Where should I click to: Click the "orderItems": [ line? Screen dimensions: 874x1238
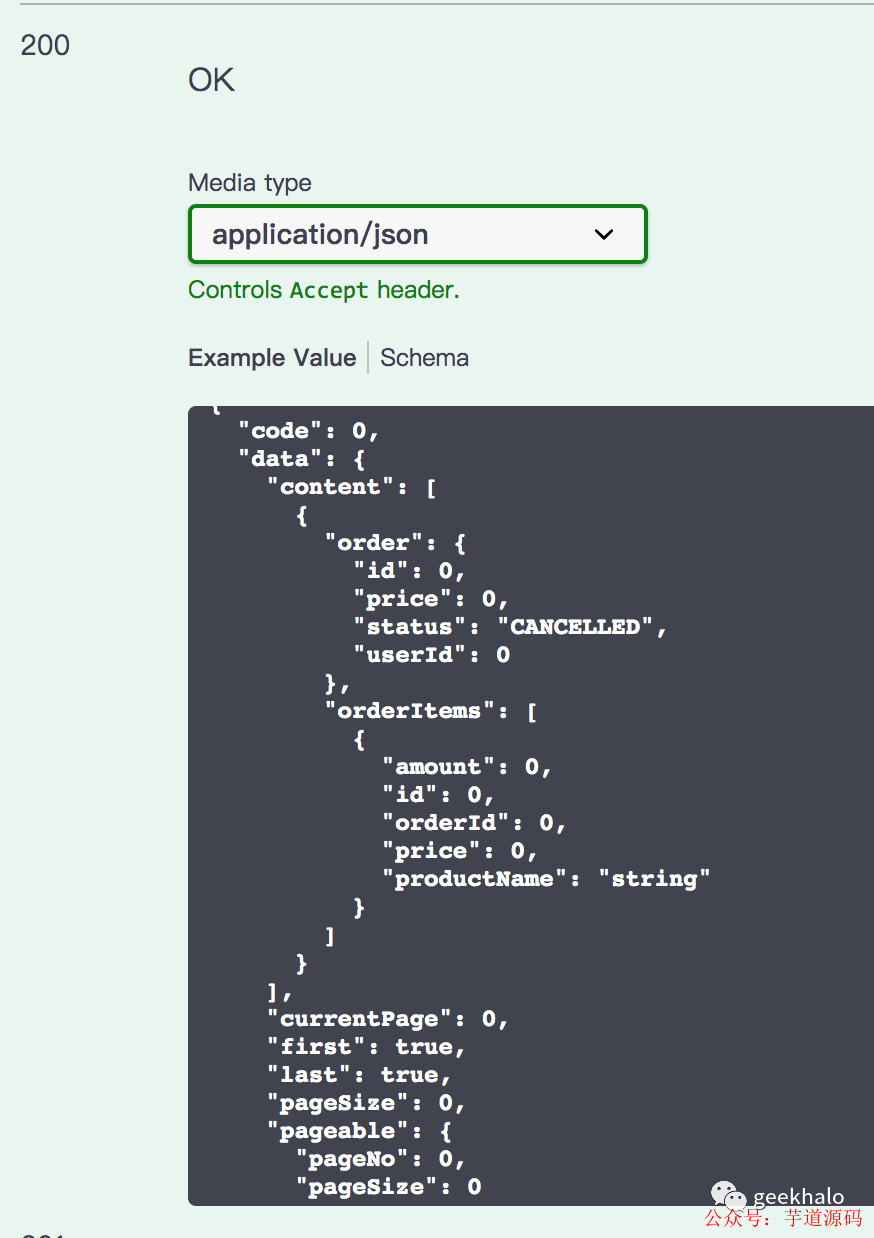coord(431,711)
